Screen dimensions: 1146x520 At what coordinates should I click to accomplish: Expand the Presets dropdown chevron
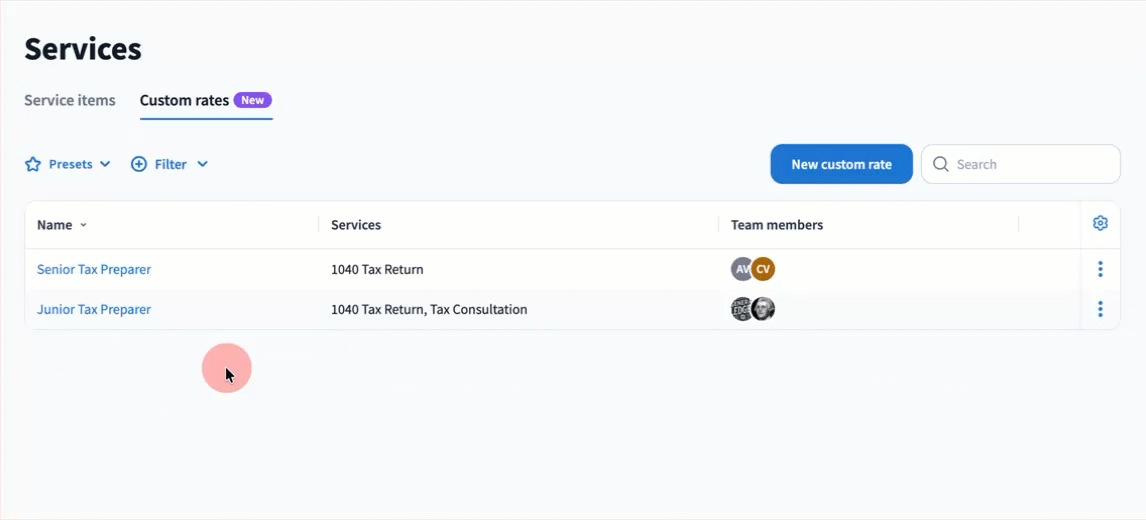[105, 164]
